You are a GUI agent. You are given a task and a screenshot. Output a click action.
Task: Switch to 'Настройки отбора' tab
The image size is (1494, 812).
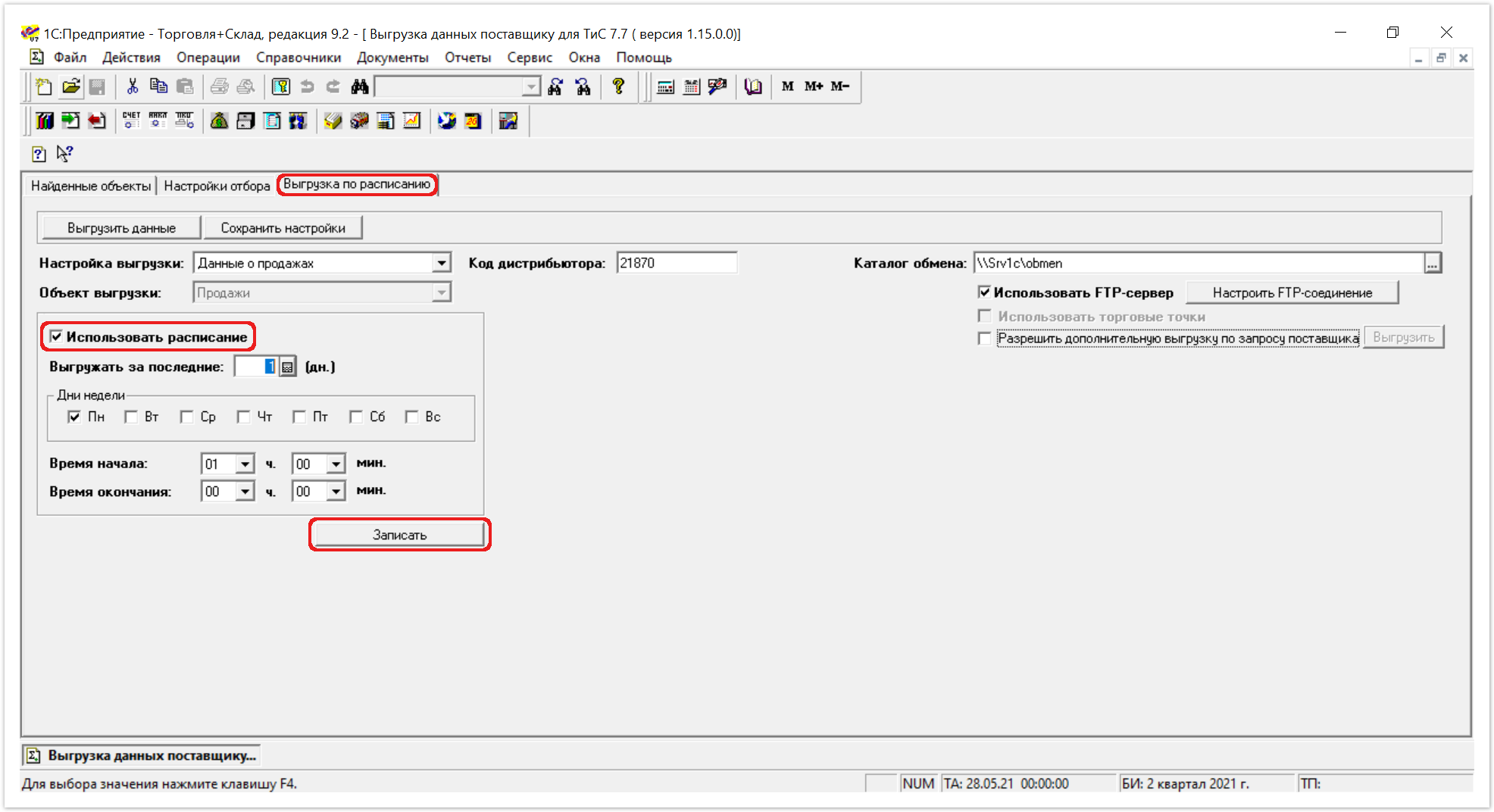point(217,186)
